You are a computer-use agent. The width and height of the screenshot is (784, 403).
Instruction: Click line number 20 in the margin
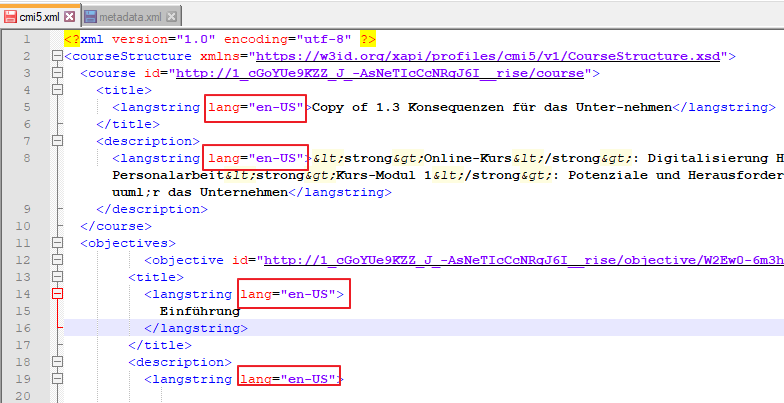point(23,396)
